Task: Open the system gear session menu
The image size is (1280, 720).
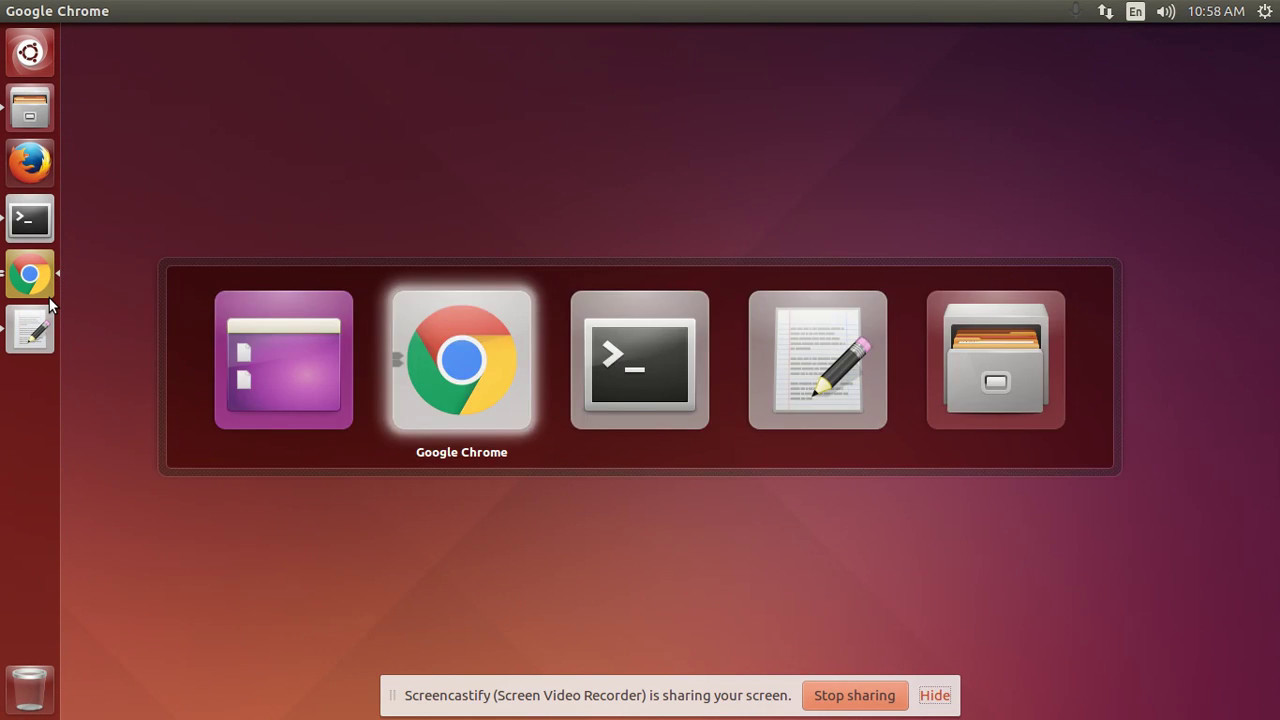Action: coord(1264,11)
